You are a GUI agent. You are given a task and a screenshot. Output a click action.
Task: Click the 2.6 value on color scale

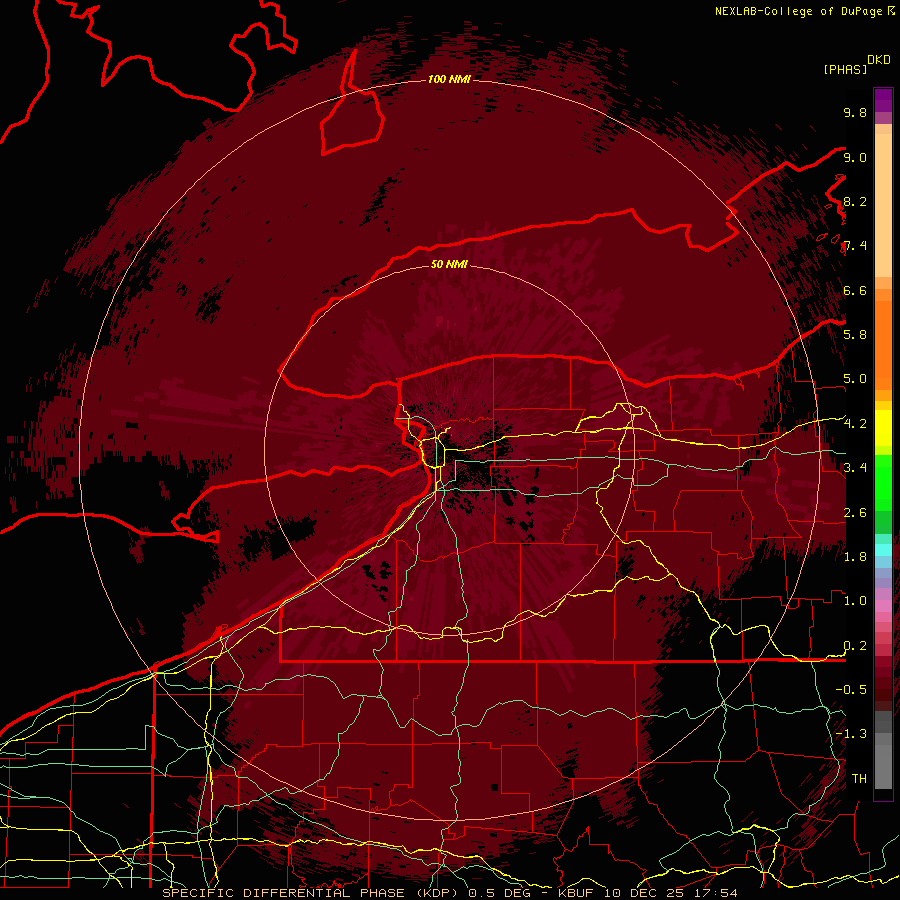pyautogui.click(x=855, y=512)
